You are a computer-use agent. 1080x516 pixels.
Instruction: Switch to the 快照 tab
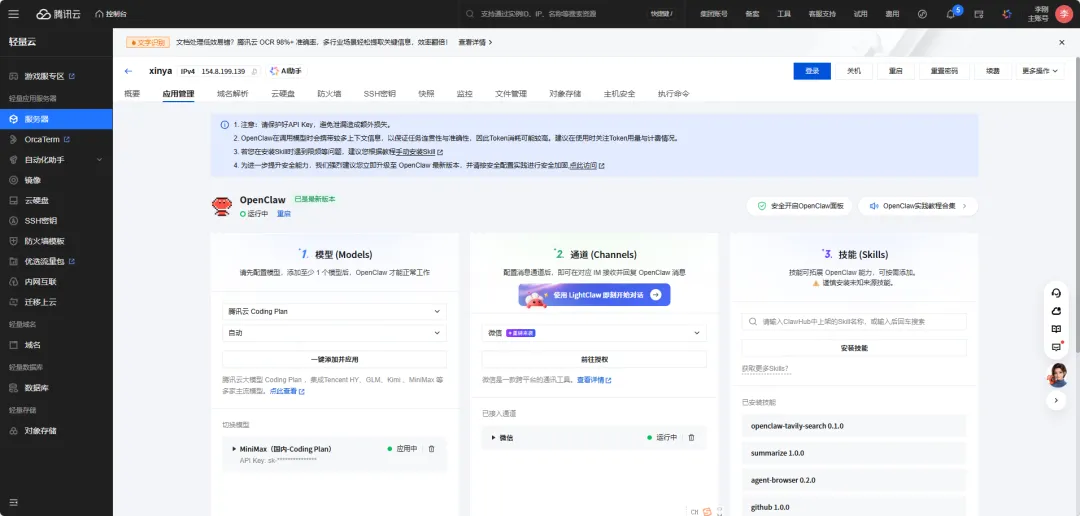tap(426, 94)
